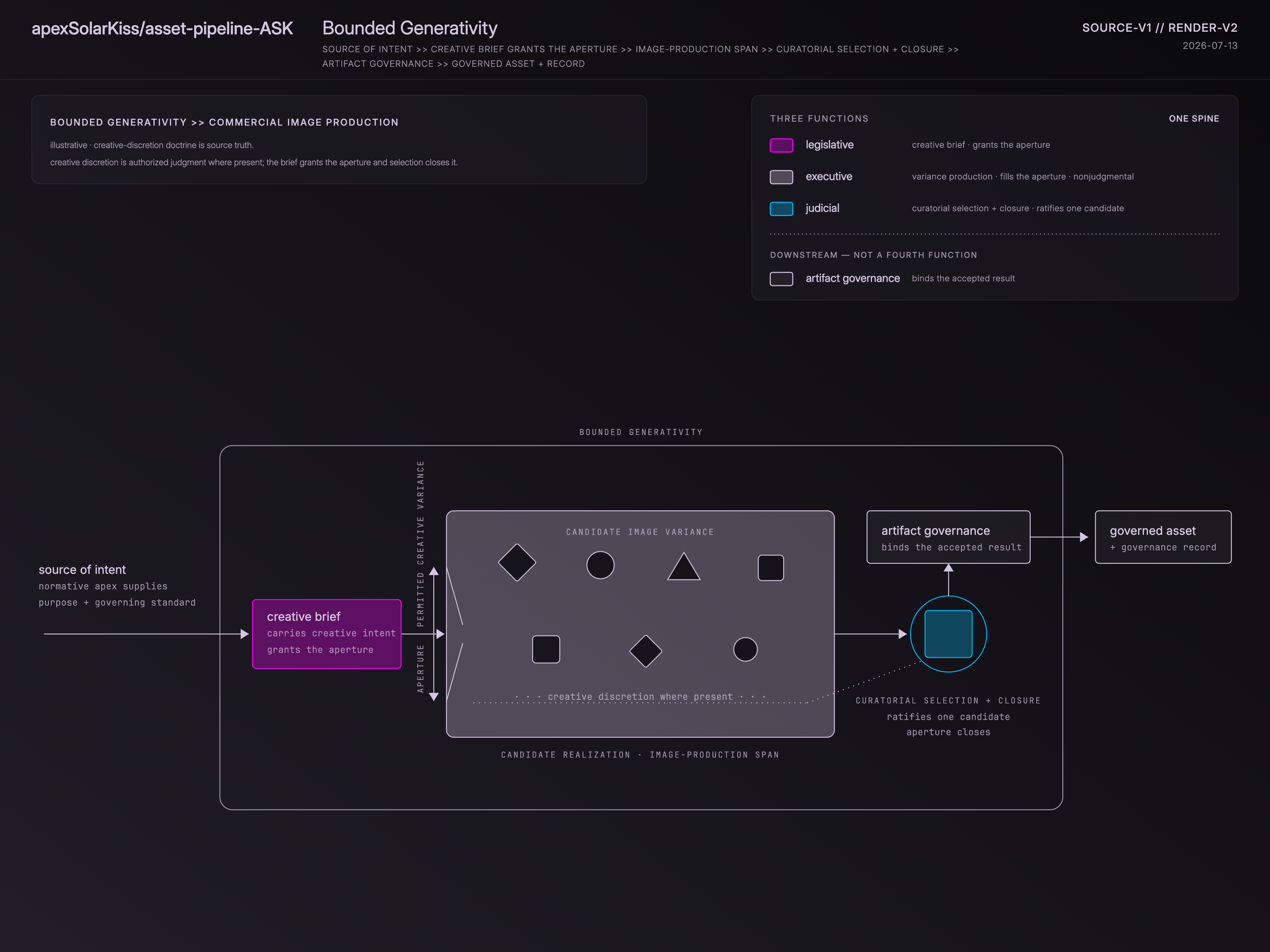The height and width of the screenshot is (952, 1270).
Task: Click 'curatorial selection + closure · ratifies one candidate'
Action: point(1017,208)
